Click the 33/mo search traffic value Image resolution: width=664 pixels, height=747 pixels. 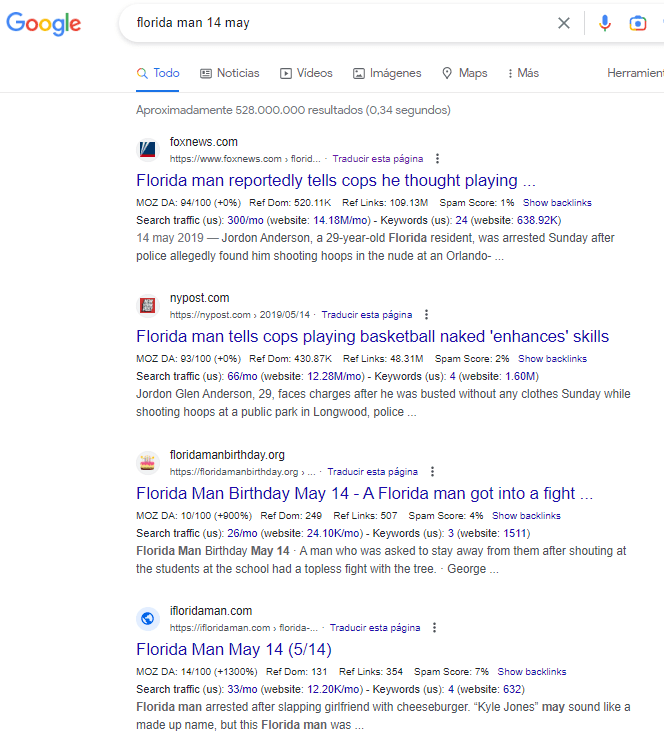(x=242, y=689)
